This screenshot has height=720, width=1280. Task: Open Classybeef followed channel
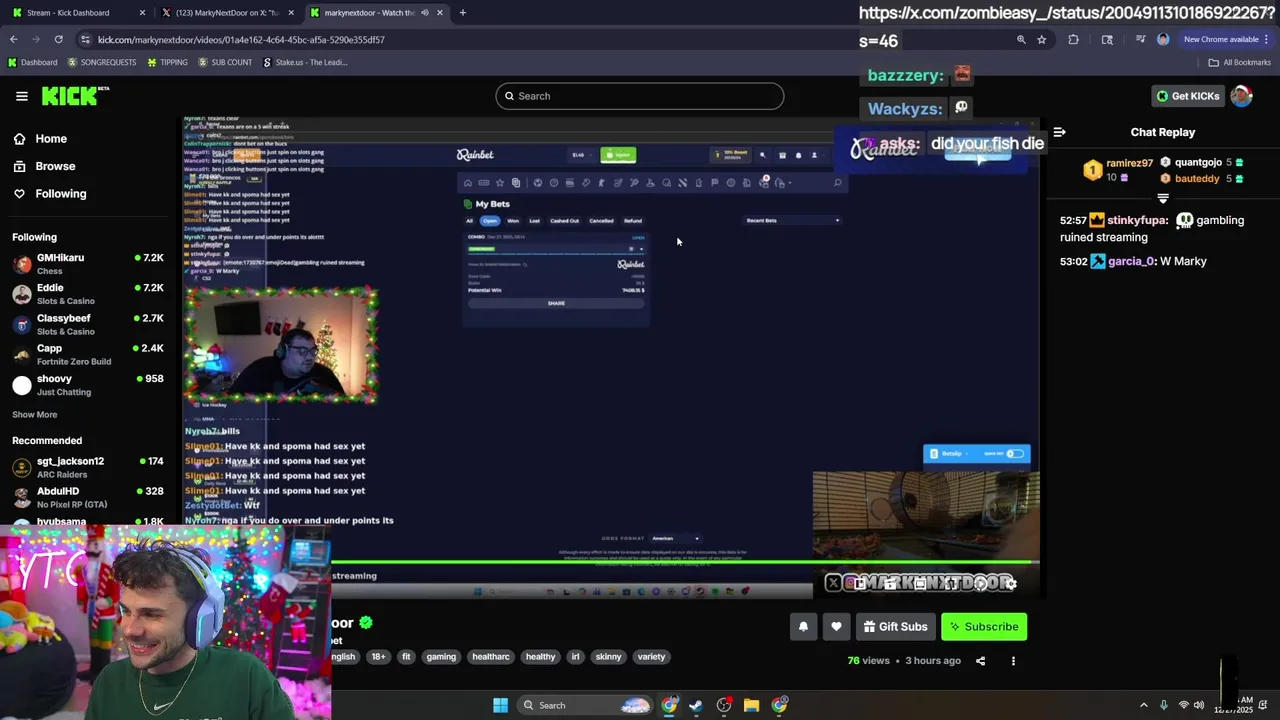(88, 324)
